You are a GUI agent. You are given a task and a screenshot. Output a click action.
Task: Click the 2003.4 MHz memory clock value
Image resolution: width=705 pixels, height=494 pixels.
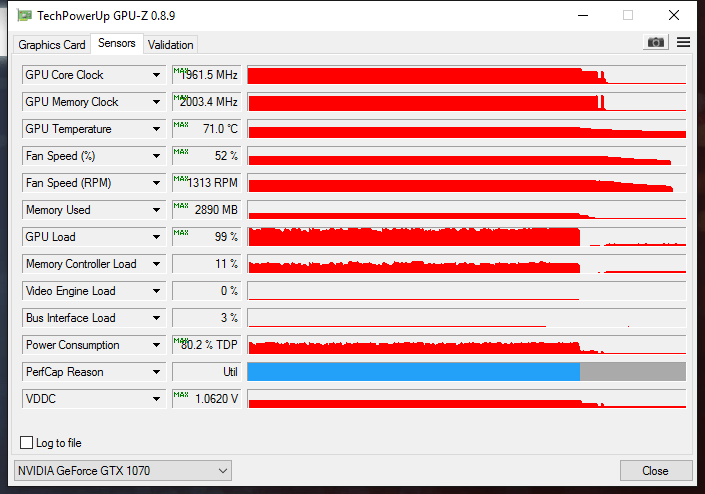[x=207, y=102]
